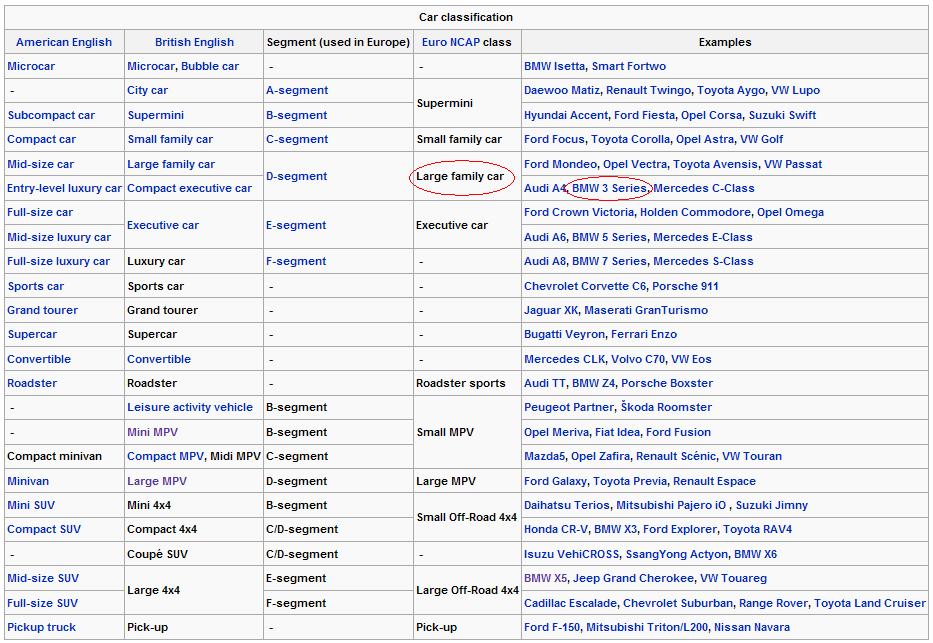Click the Mercedes C-Class link

[704, 188]
